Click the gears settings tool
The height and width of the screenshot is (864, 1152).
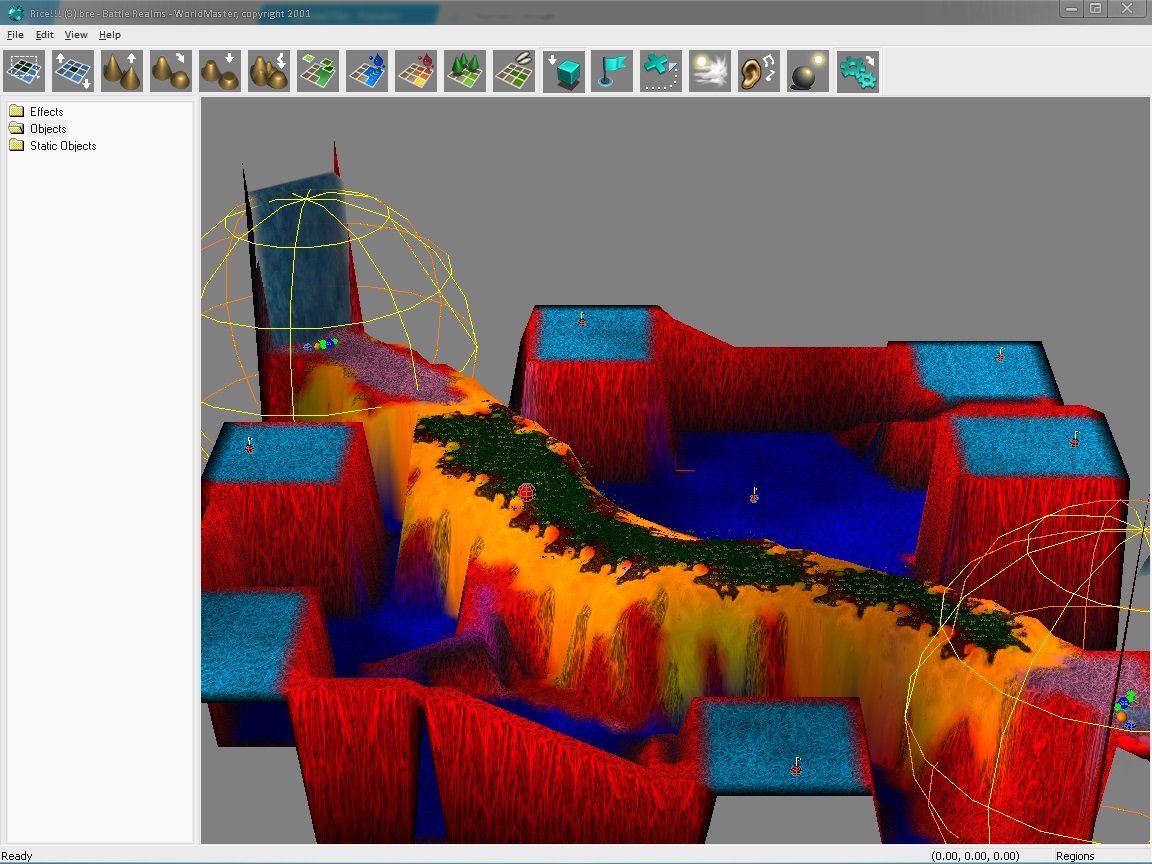pos(858,72)
